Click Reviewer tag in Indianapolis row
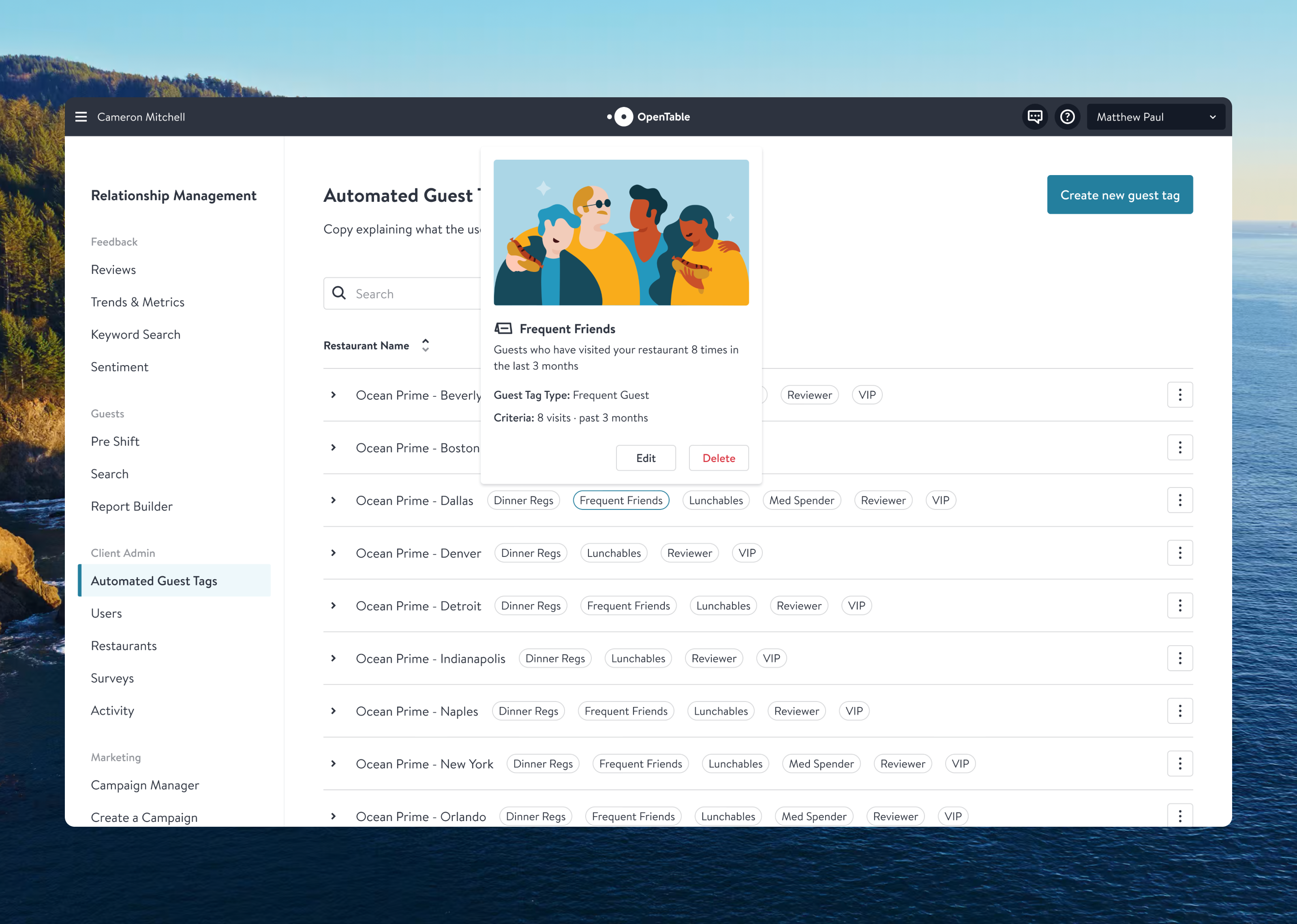The width and height of the screenshot is (1297, 924). pos(714,658)
